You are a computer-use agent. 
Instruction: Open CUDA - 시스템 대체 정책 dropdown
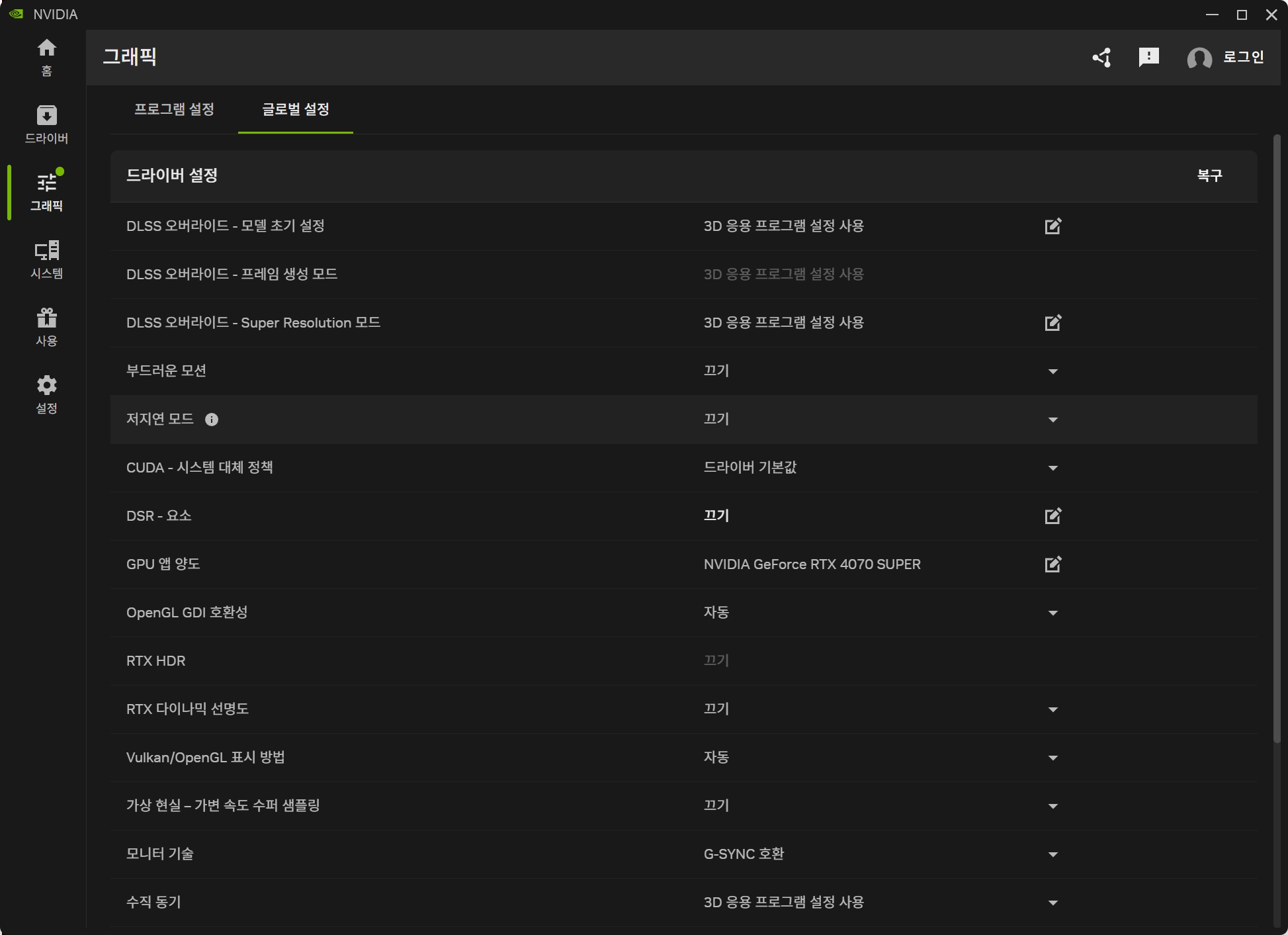click(x=1053, y=468)
